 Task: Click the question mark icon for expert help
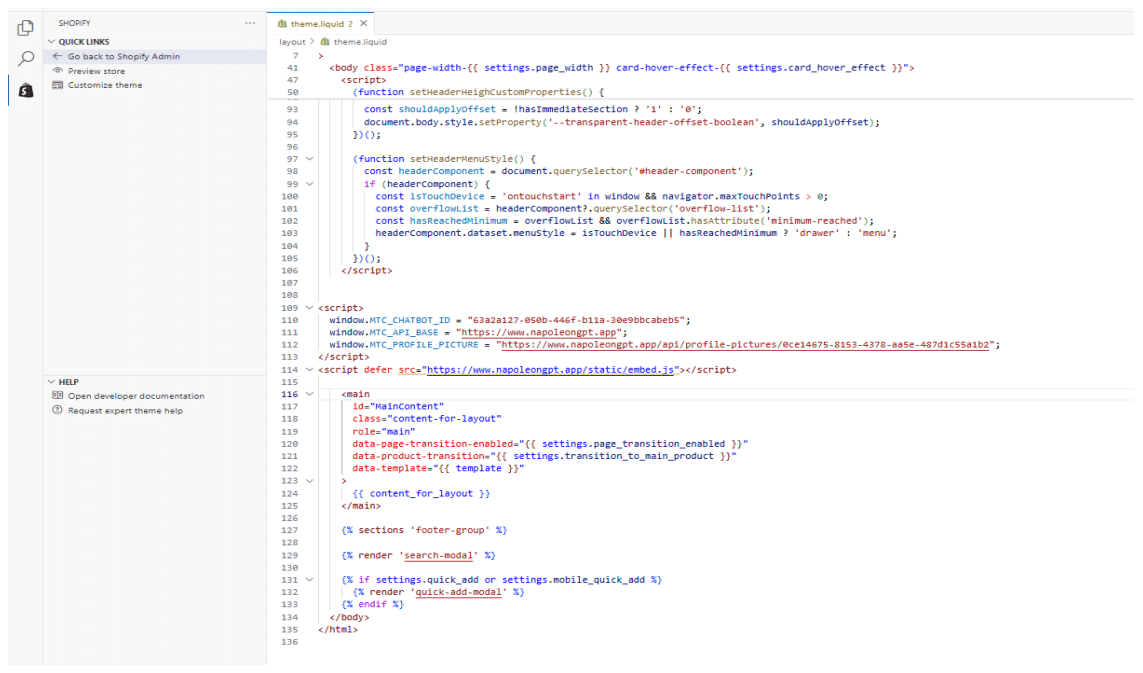pyautogui.click(x=58, y=410)
